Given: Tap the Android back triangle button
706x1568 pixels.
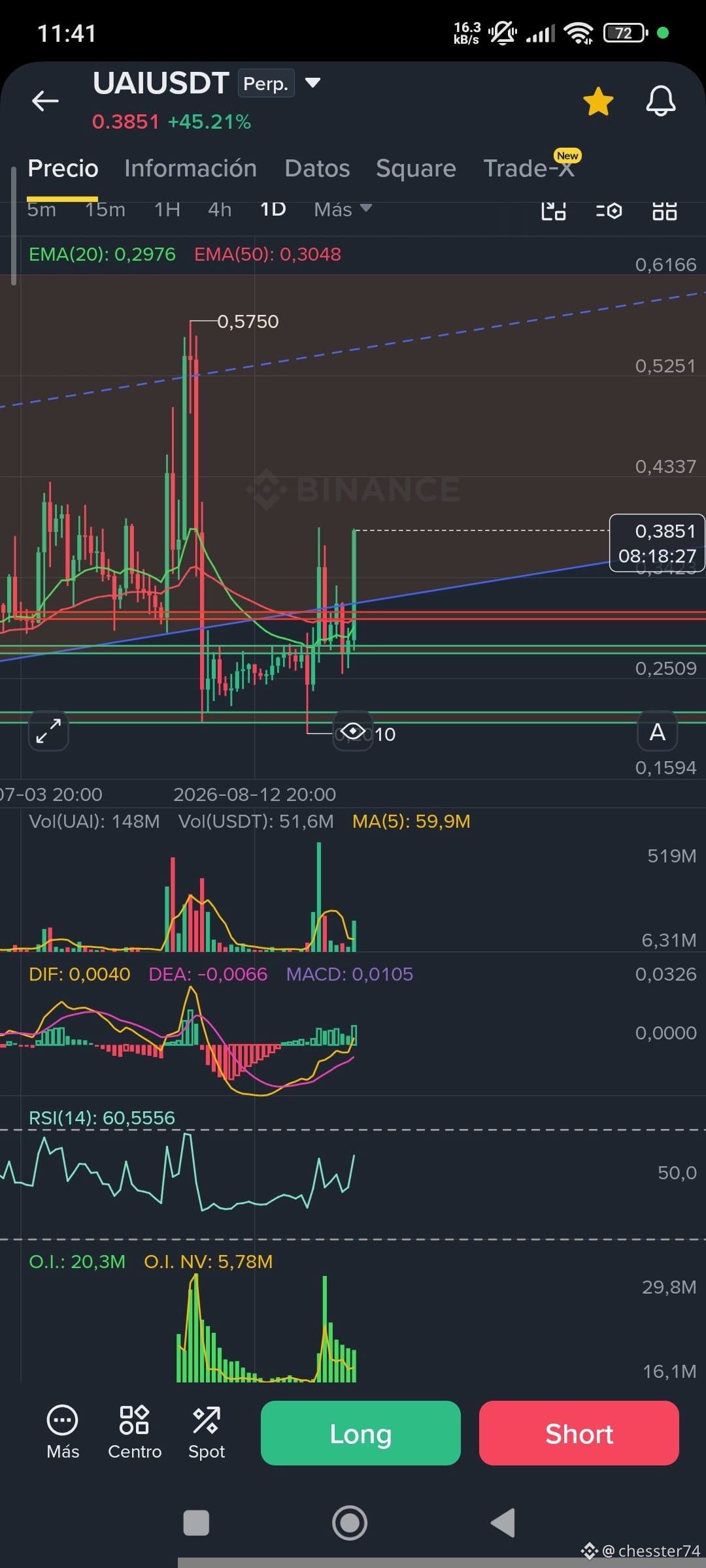Looking at the screenshot, I should 503,1523.
